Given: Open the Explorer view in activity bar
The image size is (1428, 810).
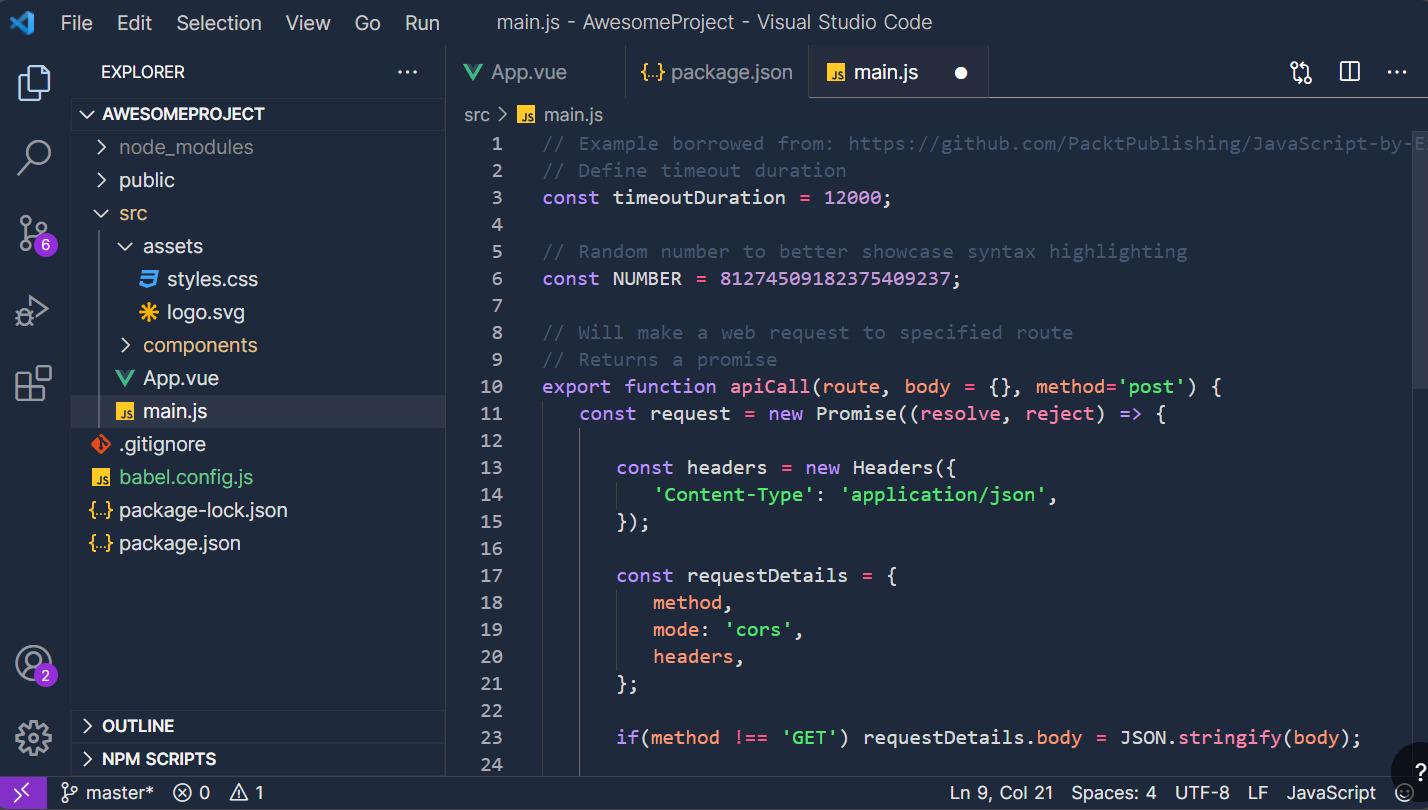Looking at the screenshot, I should 34,83.
